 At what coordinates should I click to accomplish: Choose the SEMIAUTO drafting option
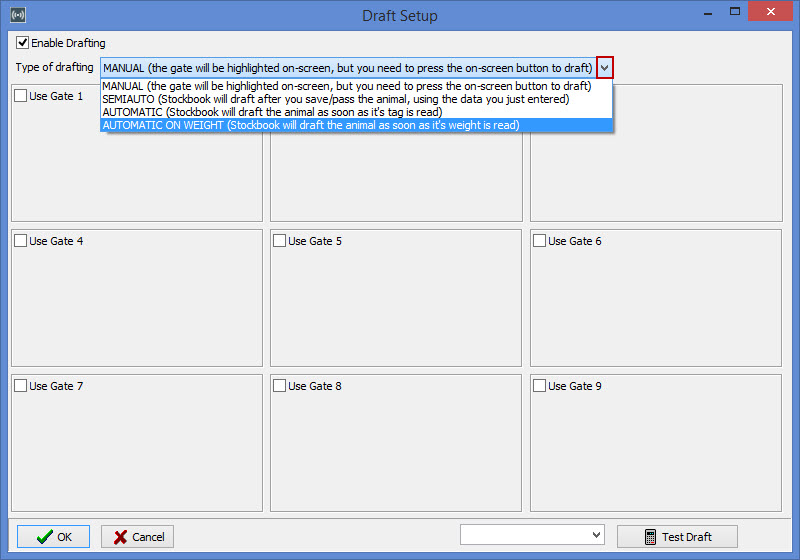pyautogui.click(x=357, y=99)
